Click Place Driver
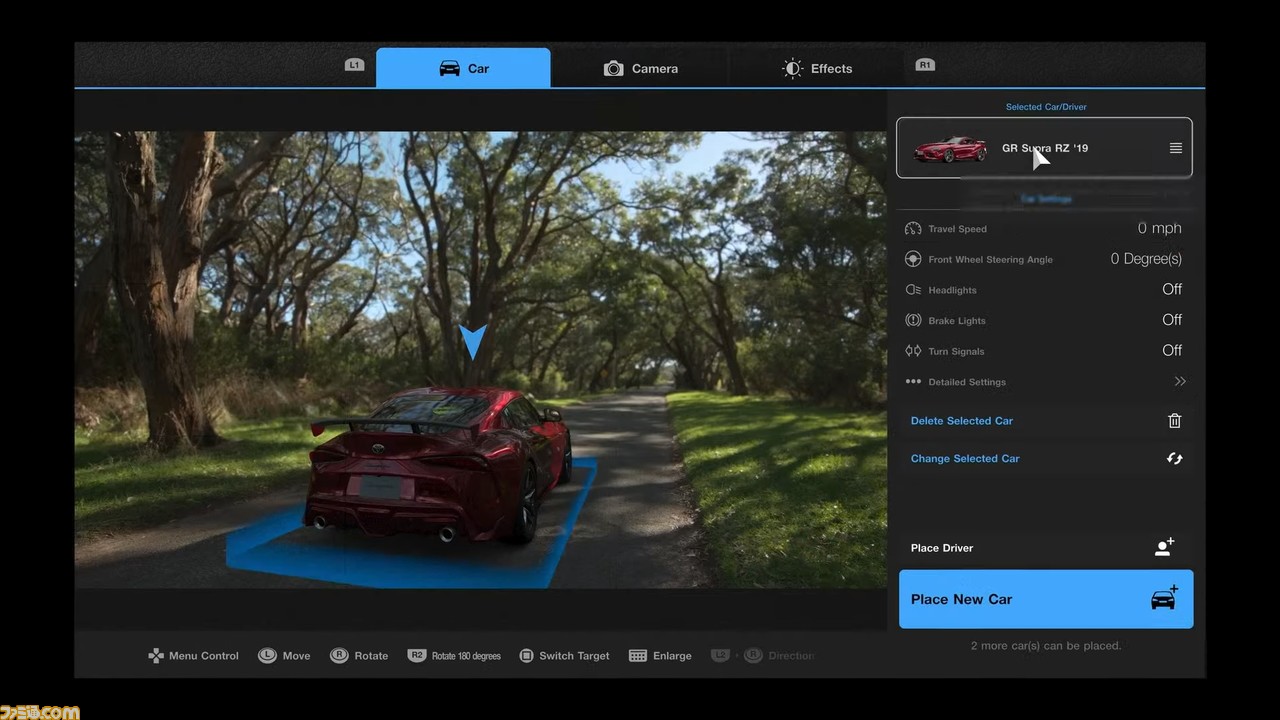Screen dimensions: 1280x720 coord(942,548)
